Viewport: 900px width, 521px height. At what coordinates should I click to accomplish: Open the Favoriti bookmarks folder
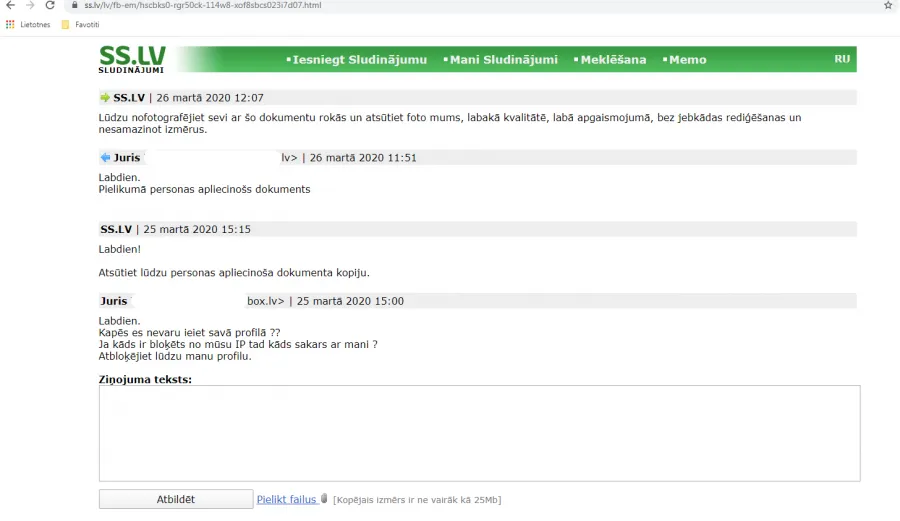pyautogui.click(x=81, y=25)
